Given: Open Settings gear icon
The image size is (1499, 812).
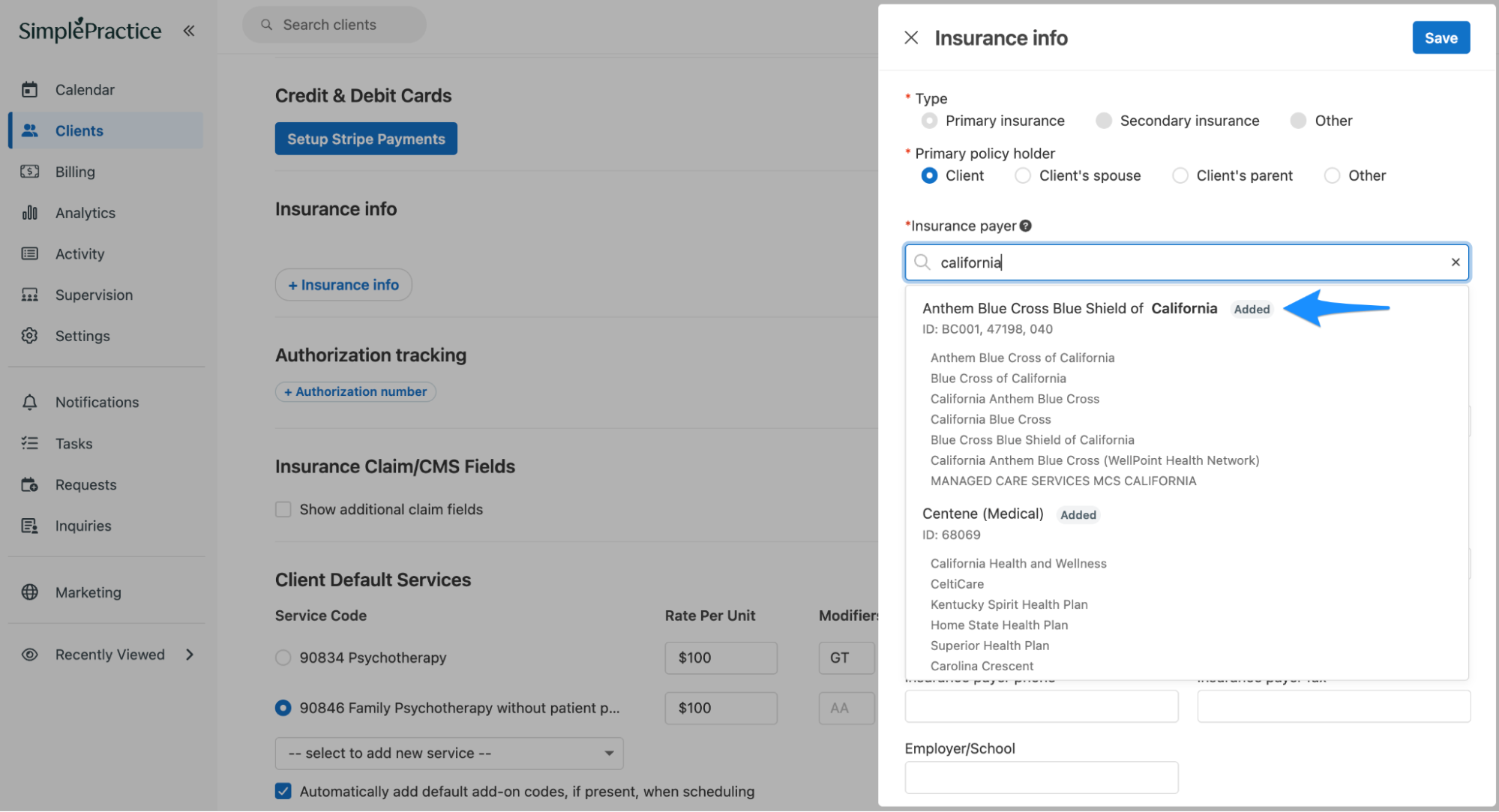Looking at the screenshot, I should (x=29, y=336).
